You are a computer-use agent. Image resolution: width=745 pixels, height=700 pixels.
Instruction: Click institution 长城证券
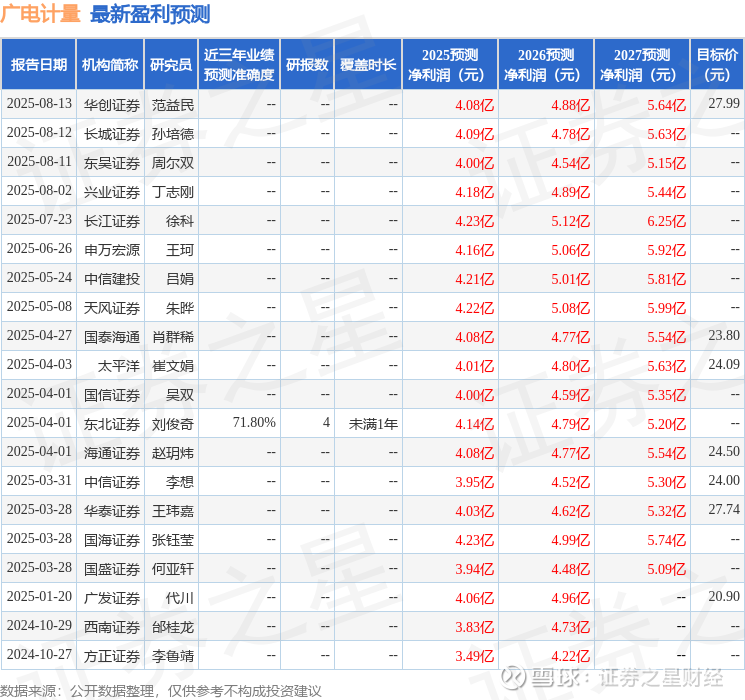tap(112, 134)
